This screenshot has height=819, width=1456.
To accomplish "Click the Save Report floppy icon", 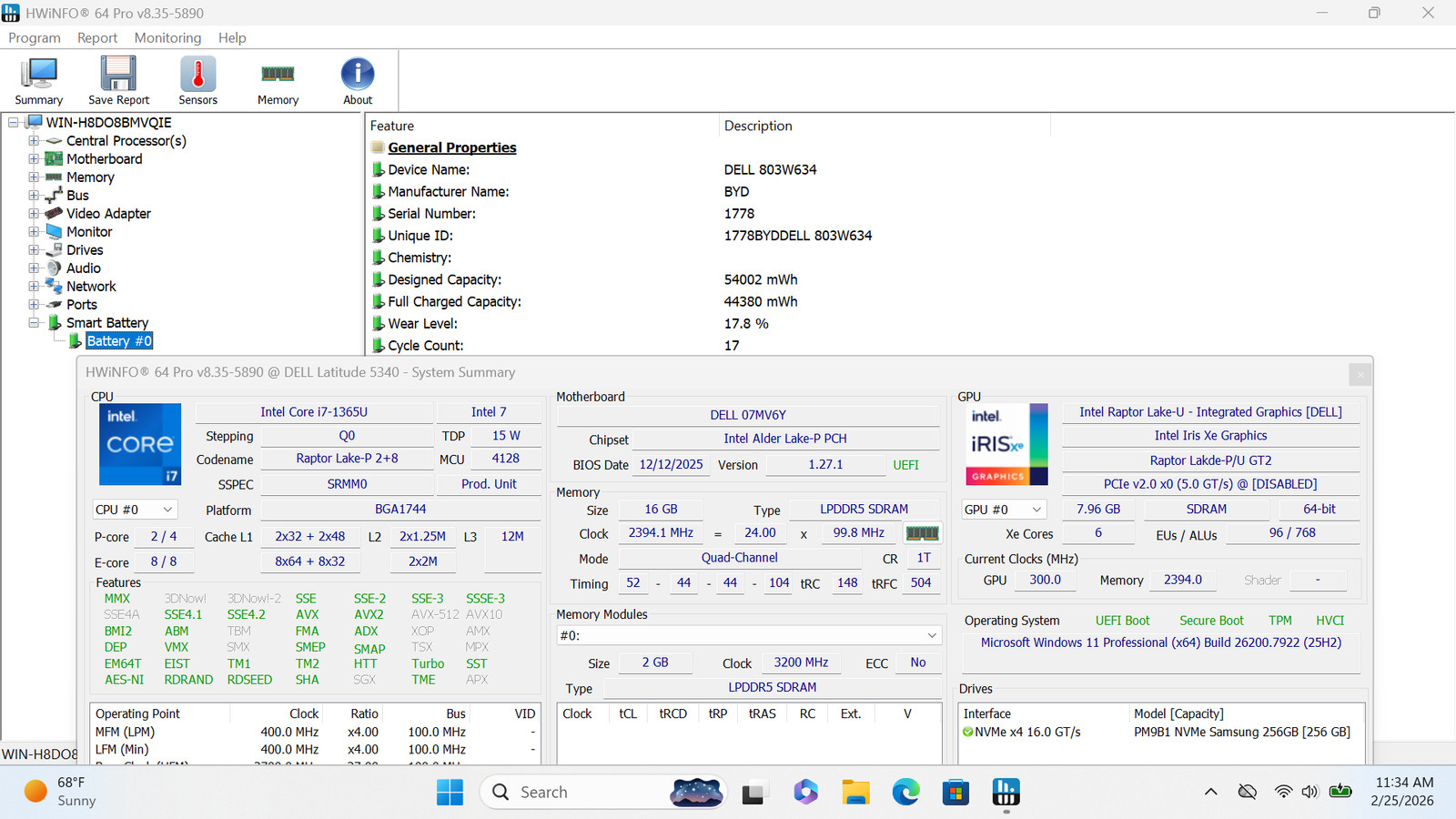I will [118, 80].
